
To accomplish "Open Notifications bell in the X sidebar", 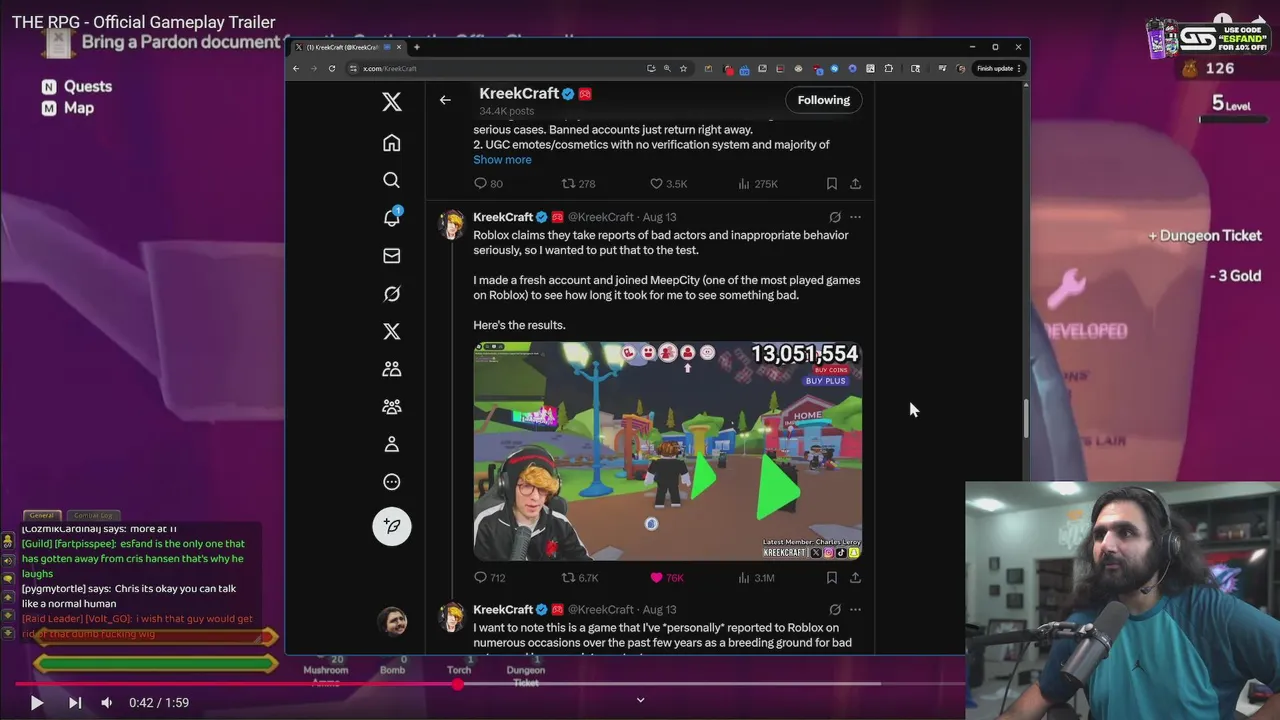I will pyautogui.click(x=392, y=218).
